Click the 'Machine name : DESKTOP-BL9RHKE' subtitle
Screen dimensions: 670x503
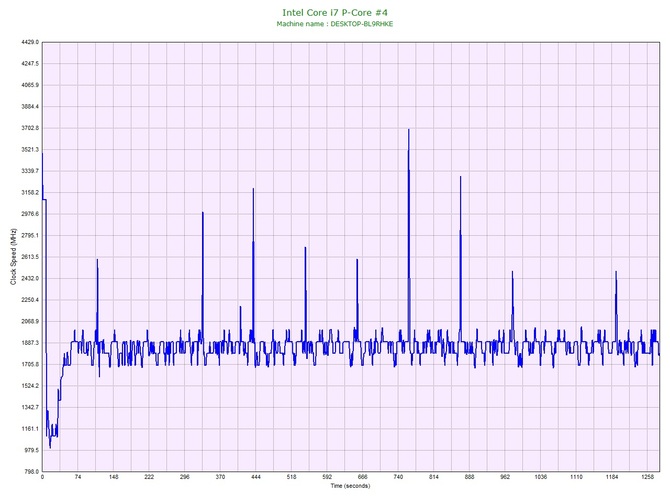tap(335, 24)
